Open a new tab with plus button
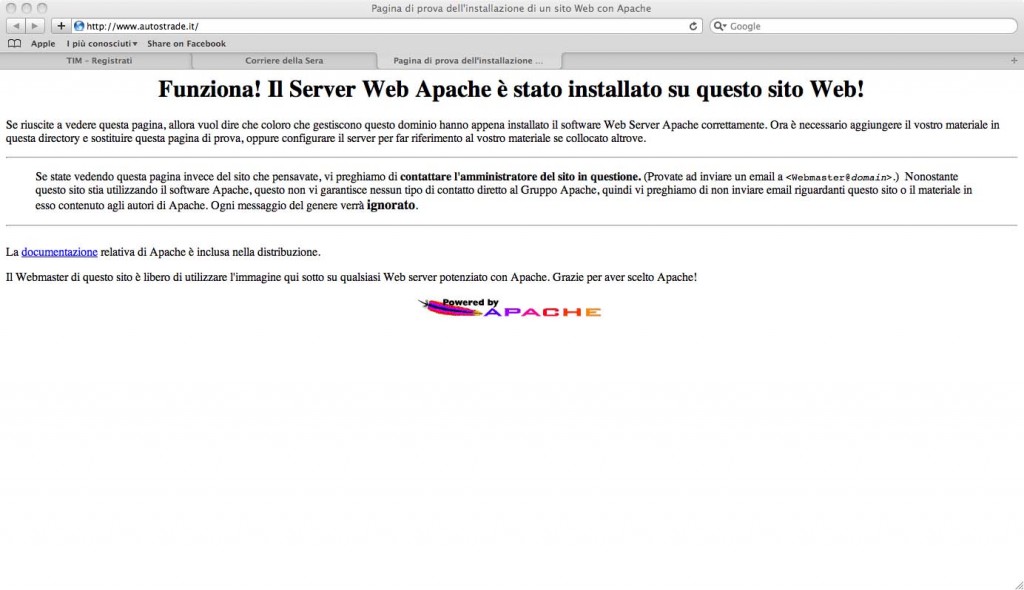This screenshot has width=1024, height=590. pyautogui.click(x=1014, y=60)
